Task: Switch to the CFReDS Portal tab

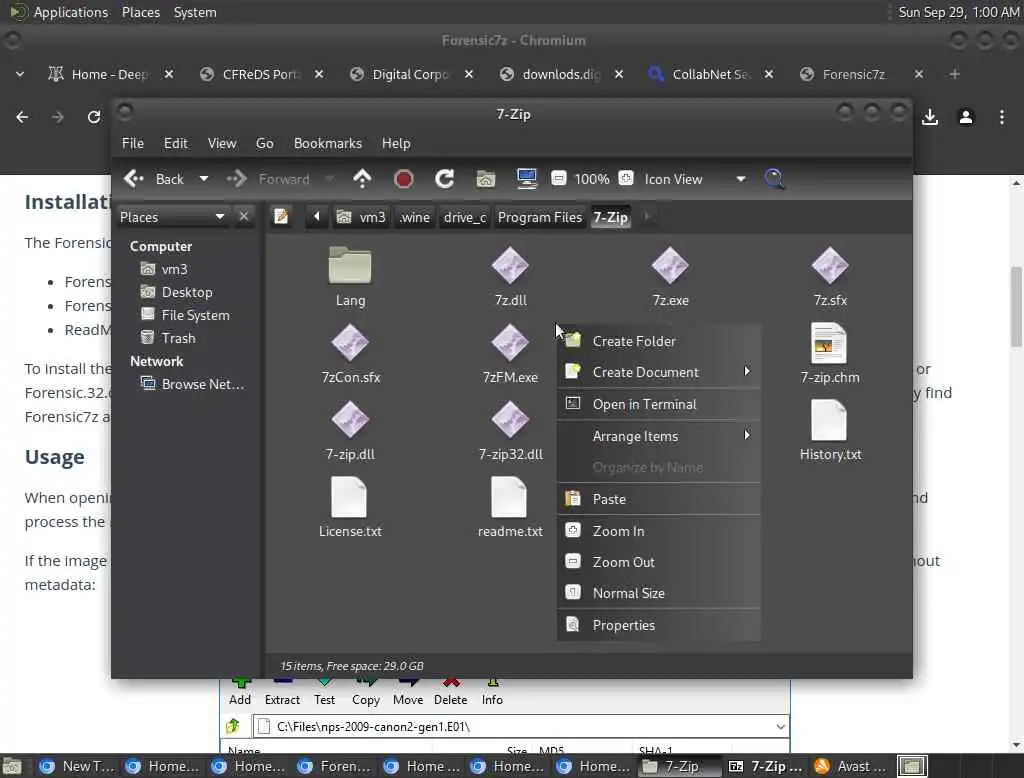Action: click(x=261, y=74)
